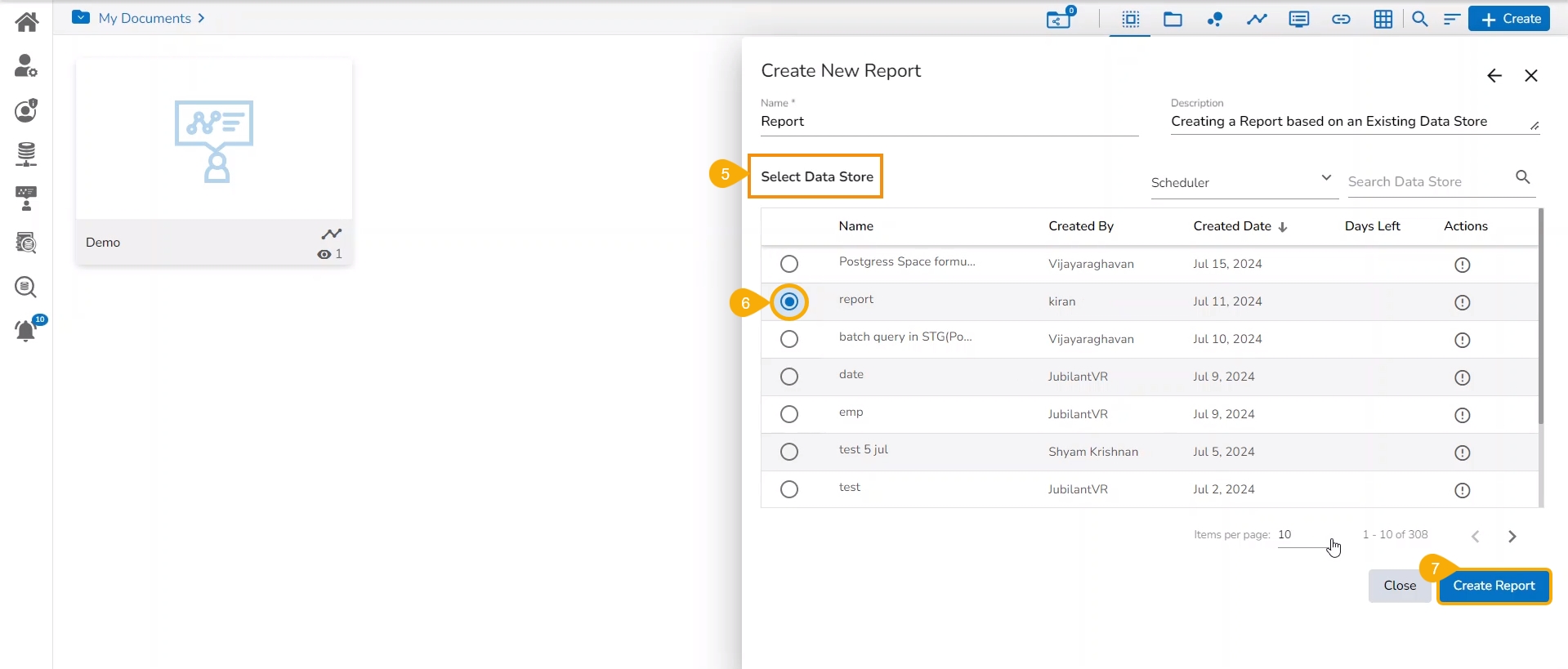Select the Postgress Space formu radio button
This screenshot has height=669, width=1568.
(x=788, y=264)
